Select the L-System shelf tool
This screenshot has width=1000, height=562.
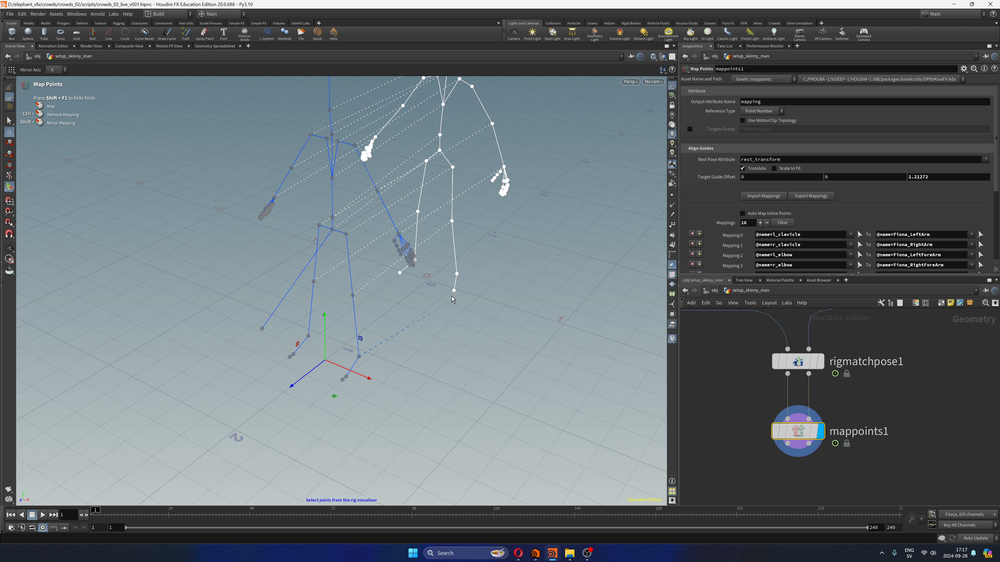[267, 33]
